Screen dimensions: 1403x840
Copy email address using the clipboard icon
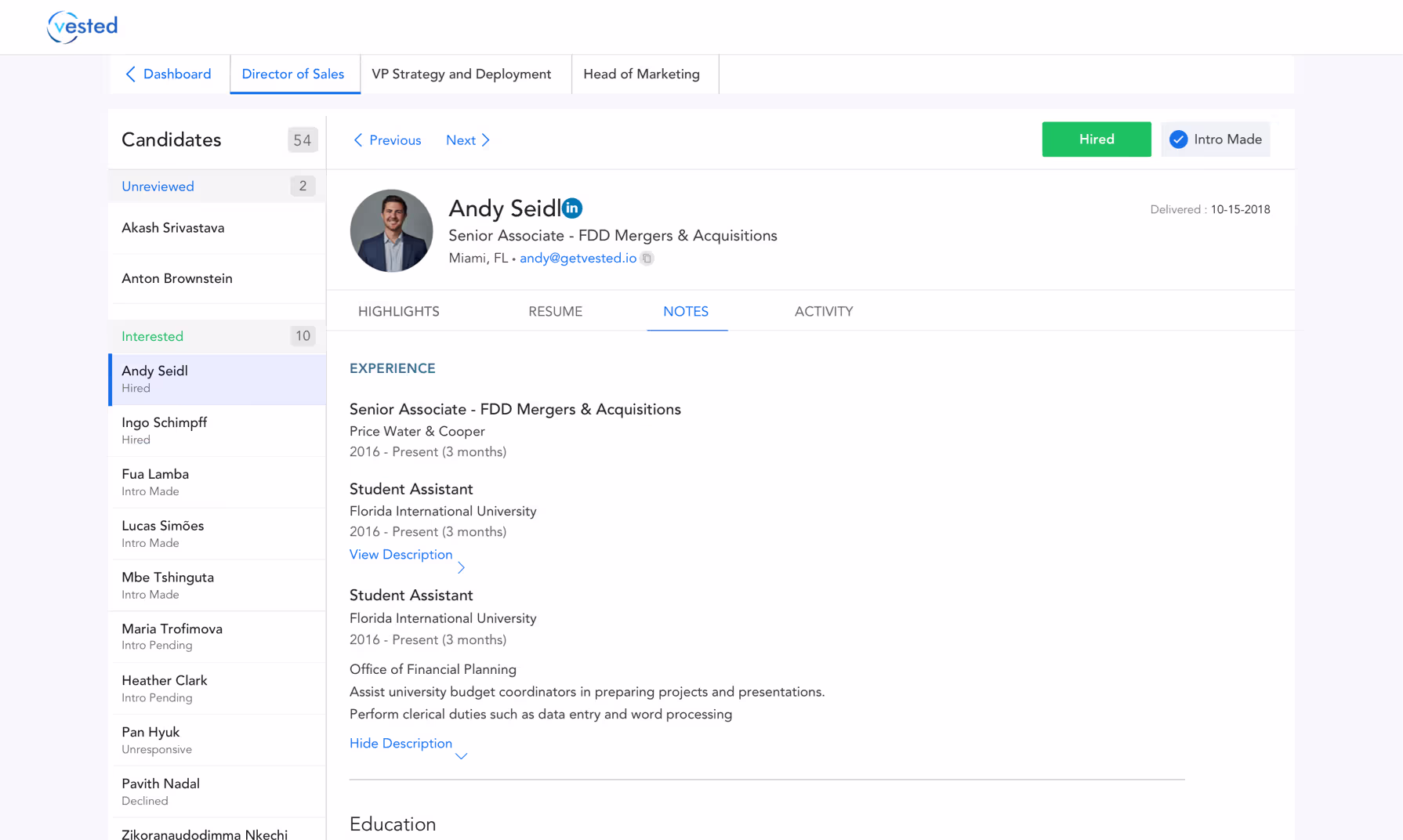tap(647, 259)
